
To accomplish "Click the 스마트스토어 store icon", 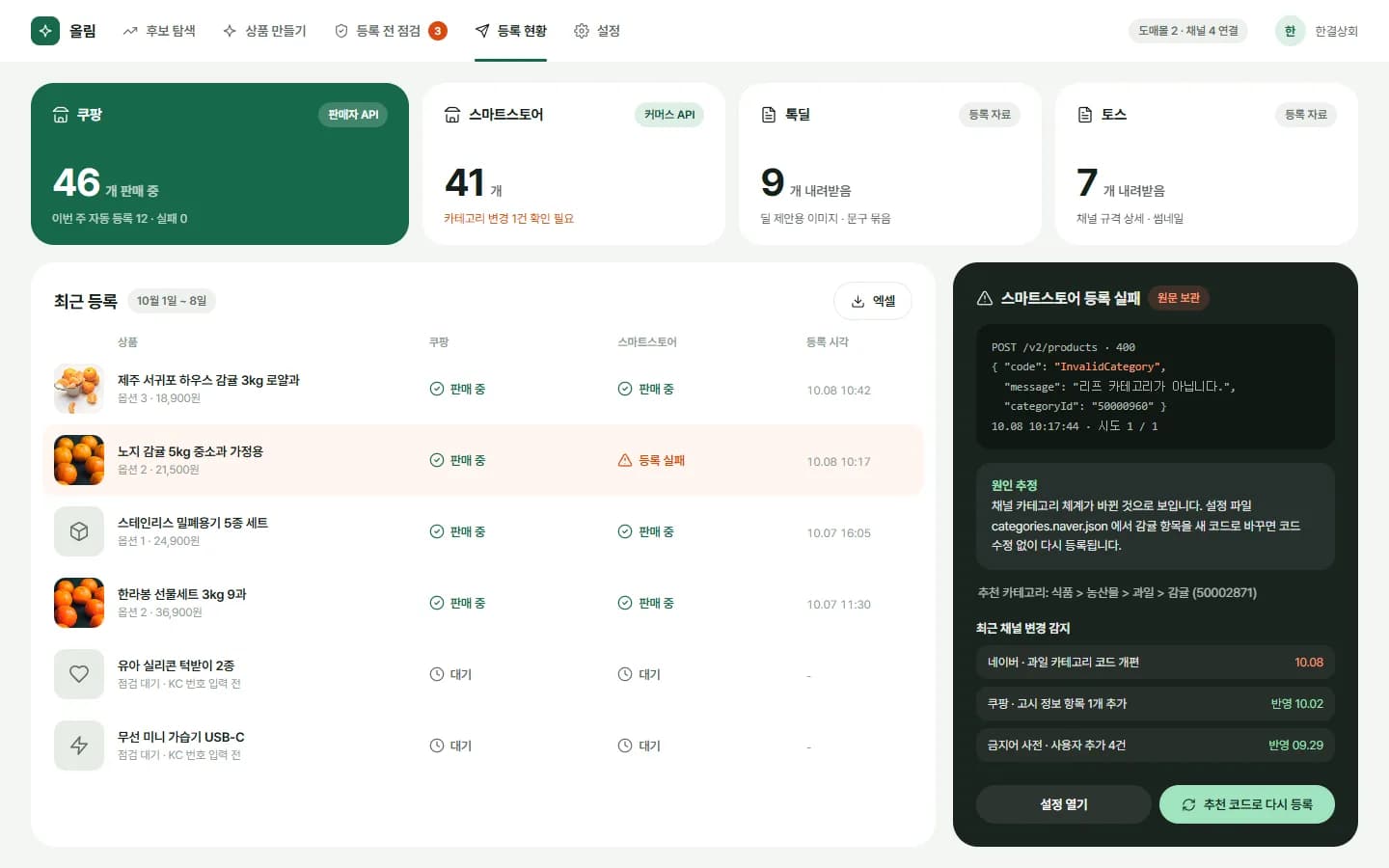I will (x=452, y=115).
